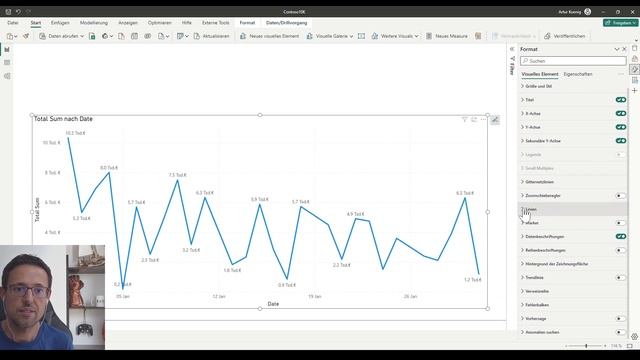Click the Visual-Filter funnel icon on chart
The height and width of the screenshot is (360, 640).
point(464,120)
